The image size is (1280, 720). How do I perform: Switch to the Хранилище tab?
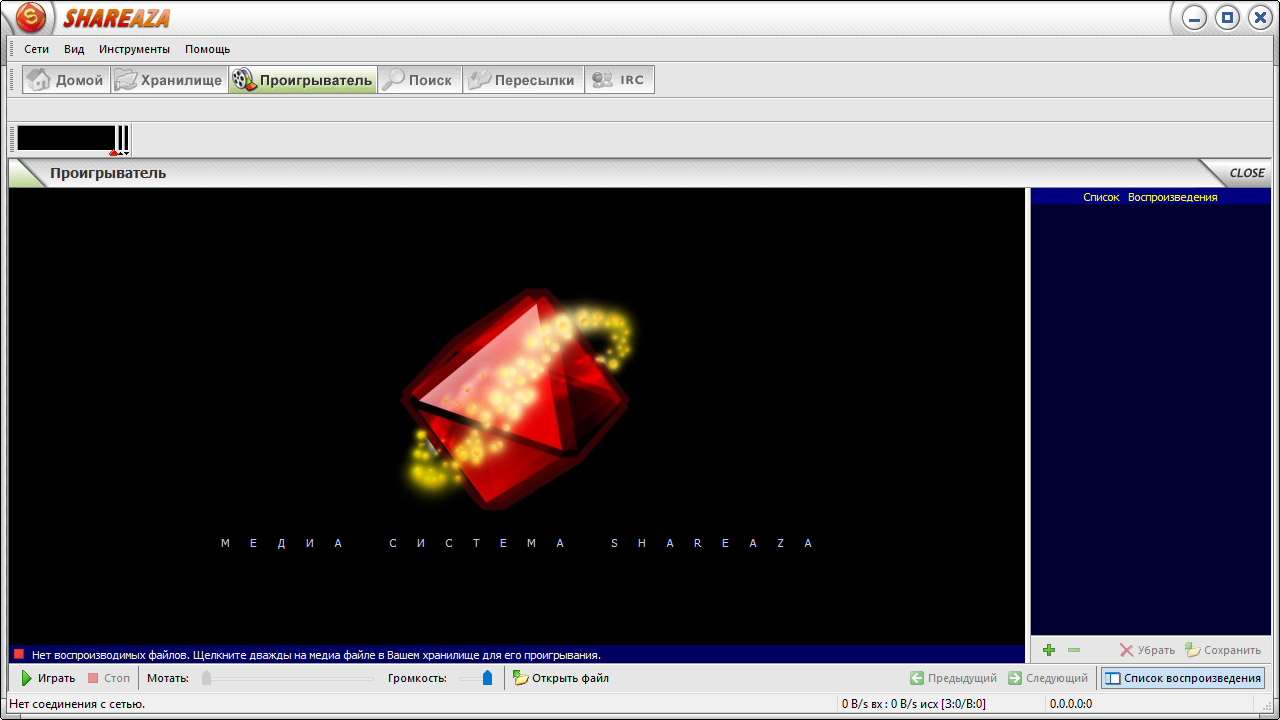pyautogui.click(x=169, y=80)
